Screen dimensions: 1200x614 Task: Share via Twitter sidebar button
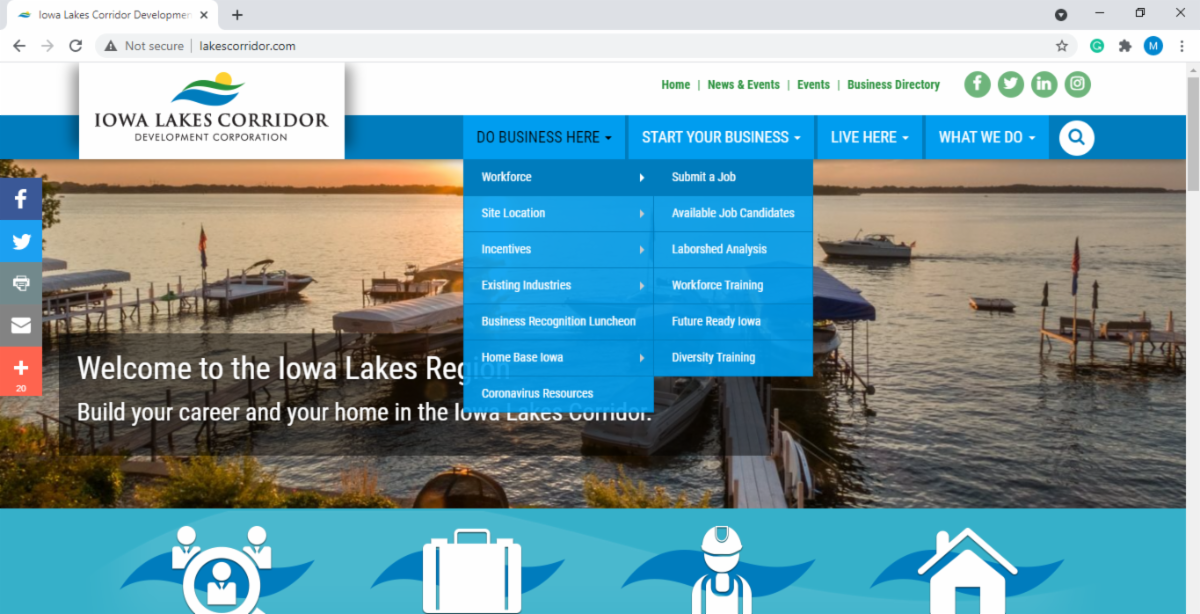click(21, 241)
